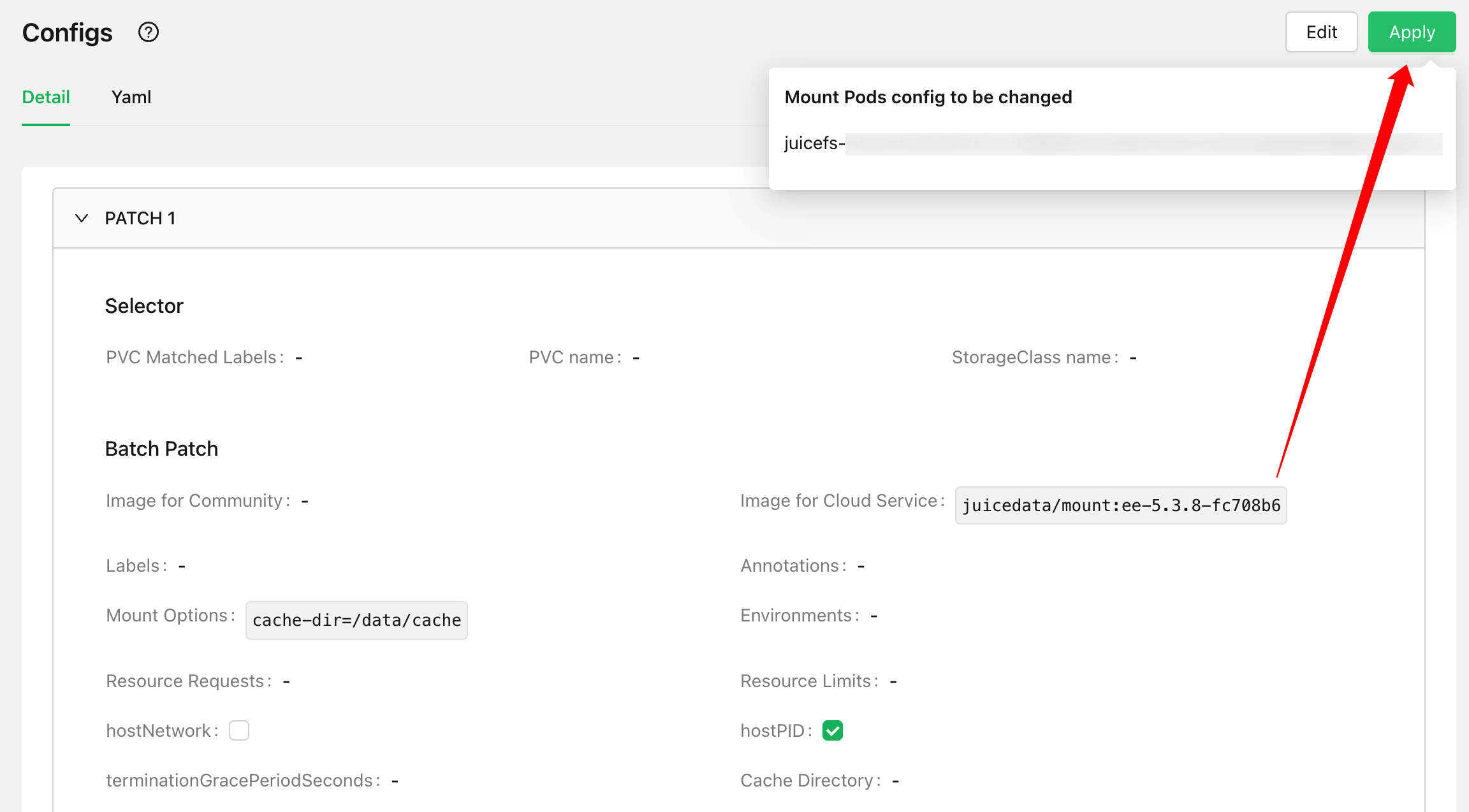Click the PATCH 1 header title
This screenshot has height=812, width=1469.
pyautogui.click(x=140, y=218)
